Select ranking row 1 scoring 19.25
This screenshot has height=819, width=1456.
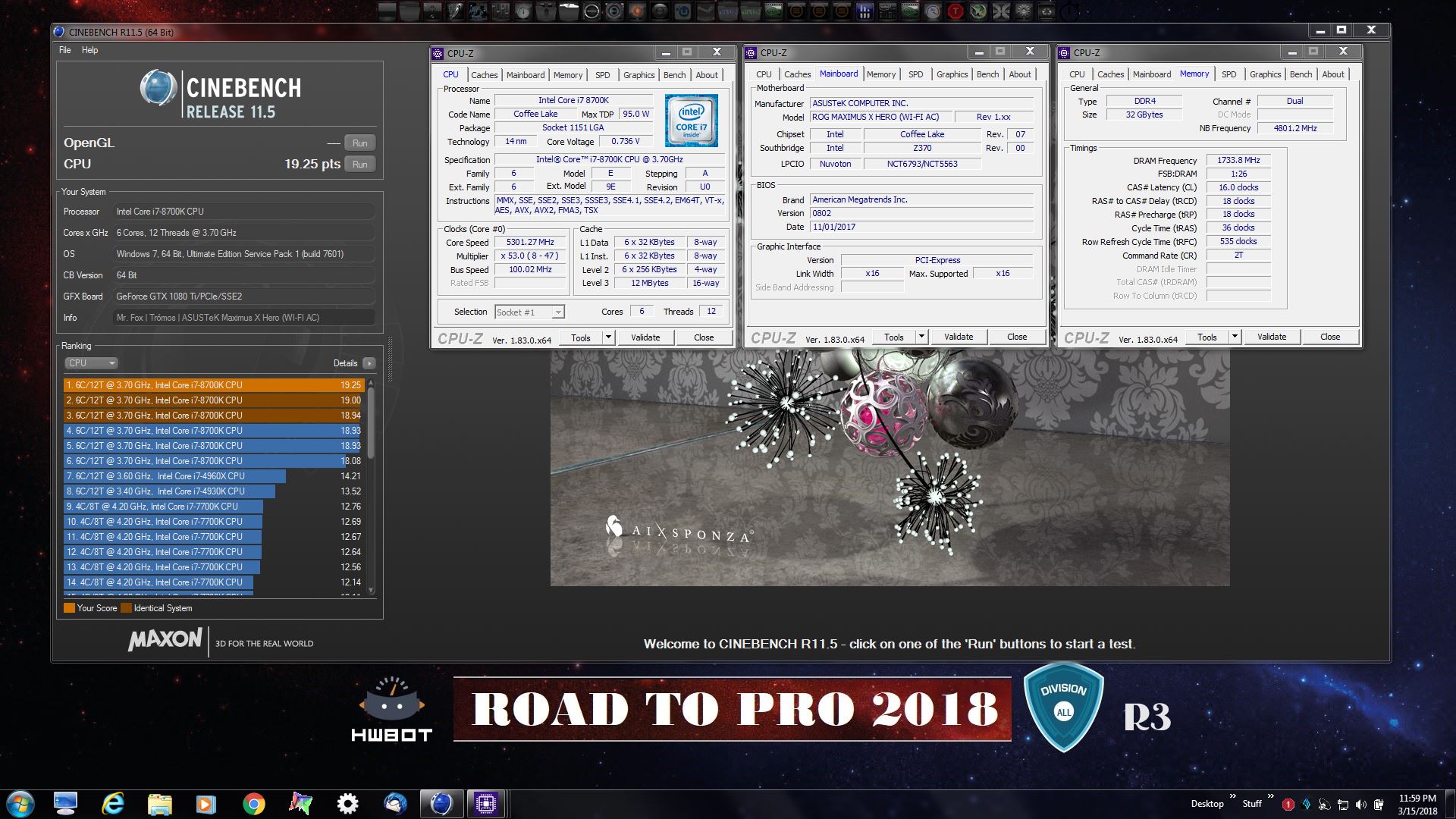(x=214, y=385)
